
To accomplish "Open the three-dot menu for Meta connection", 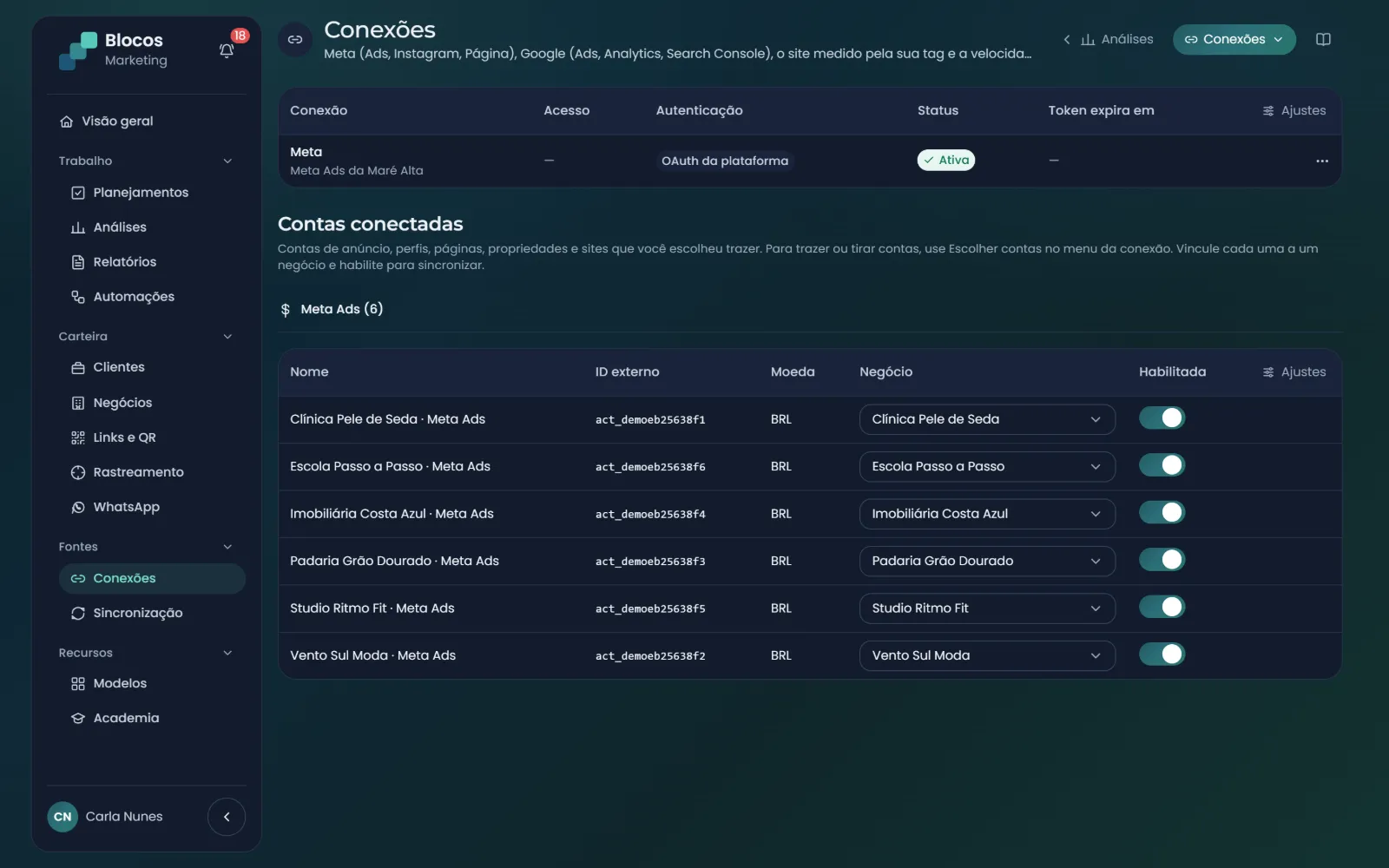I will click(1321, 161).
